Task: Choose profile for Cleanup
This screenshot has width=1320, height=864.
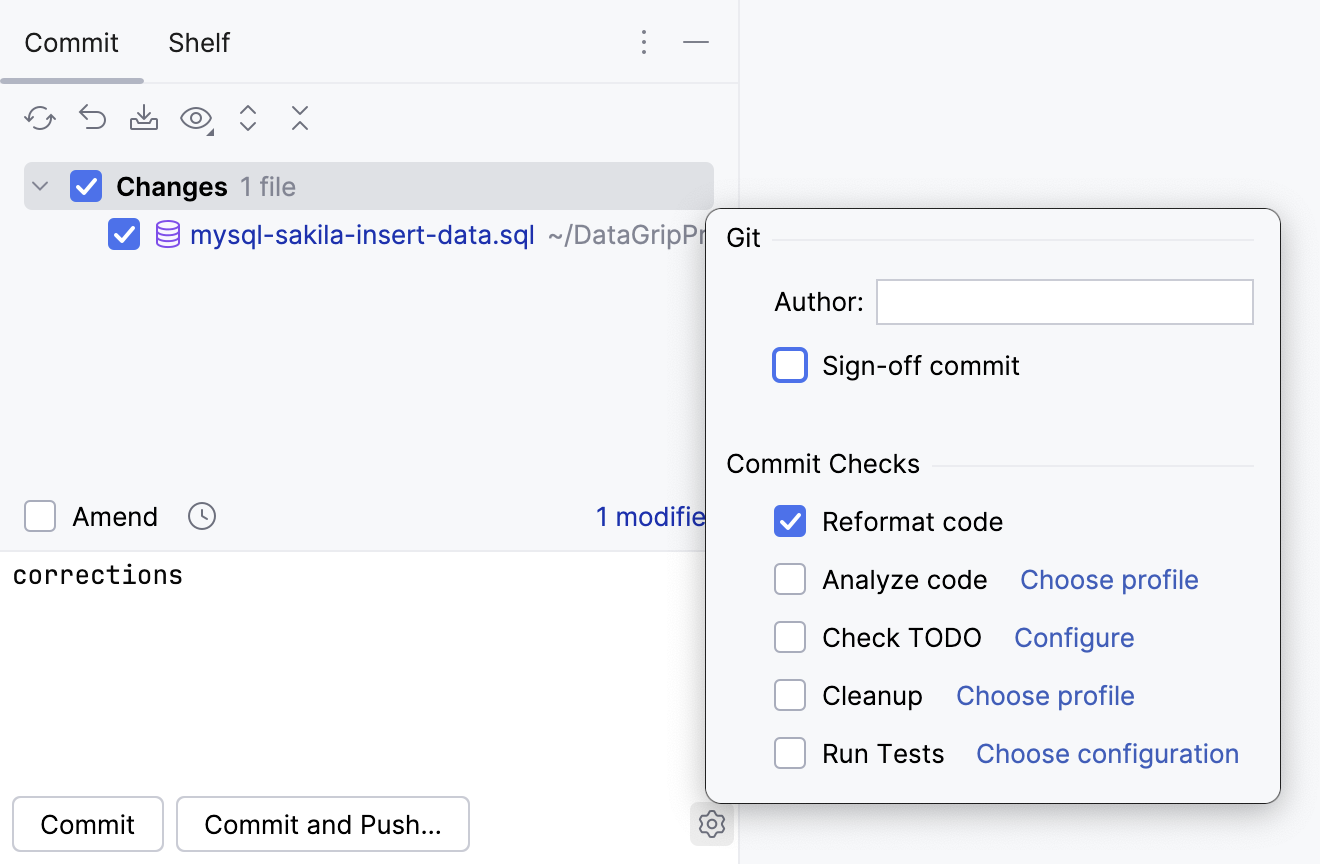Action: [x=1044, y=695]
